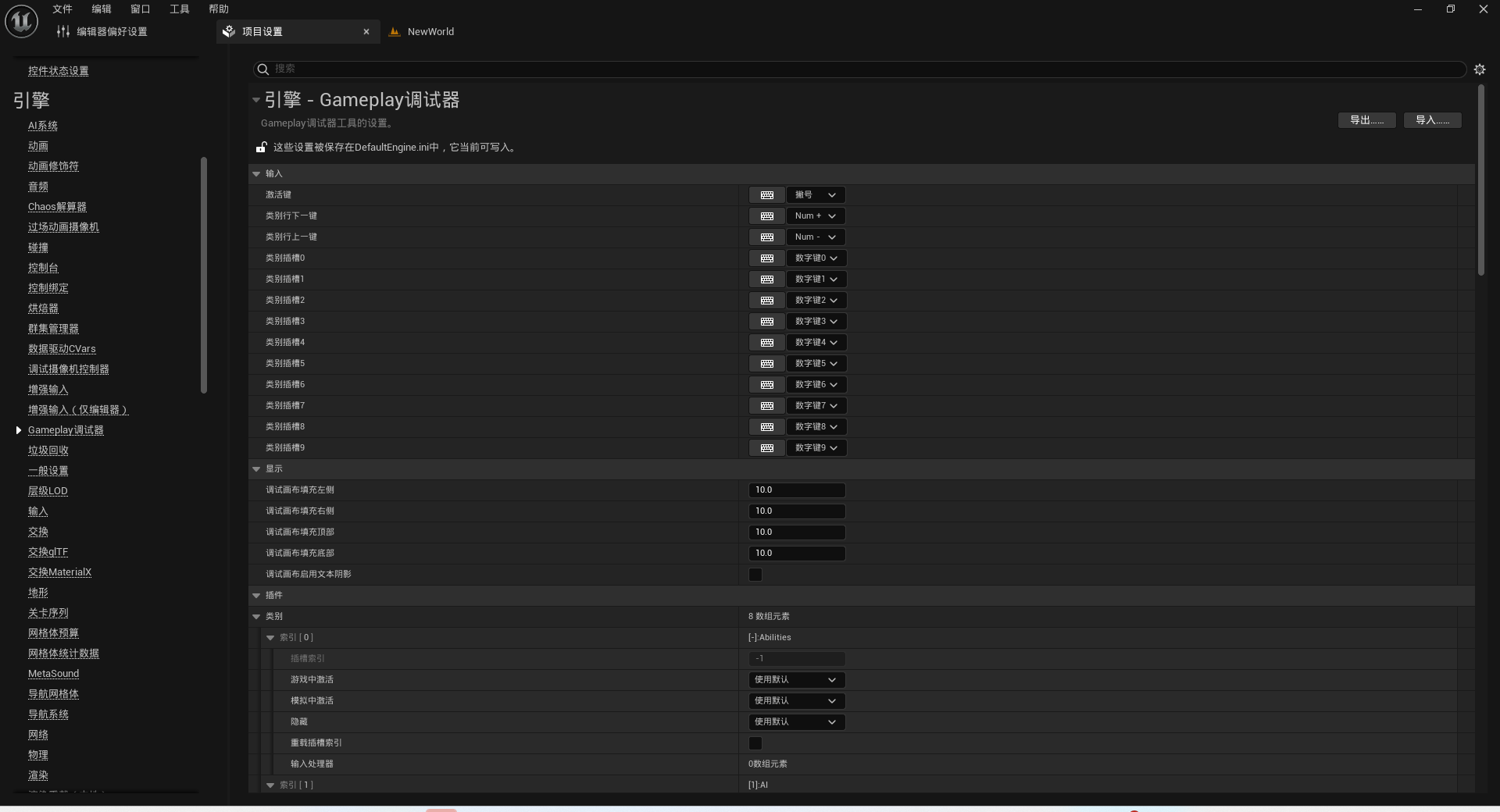Open 数字键5 key dropdown
This screenshot has height=812, width=1500.
[x=816, y=364]
